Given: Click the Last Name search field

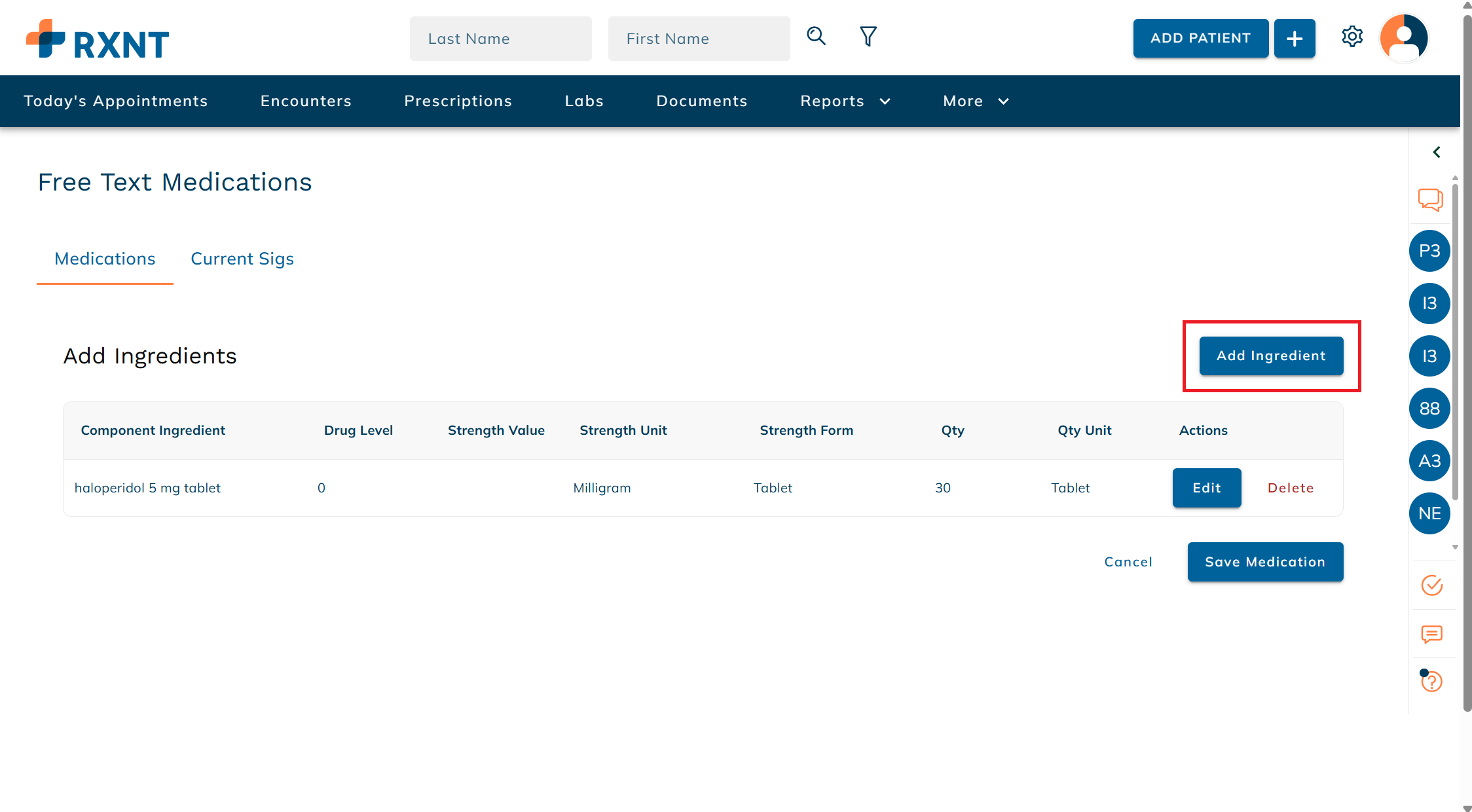Looking at the screenshot, I should tap(500, 39).
